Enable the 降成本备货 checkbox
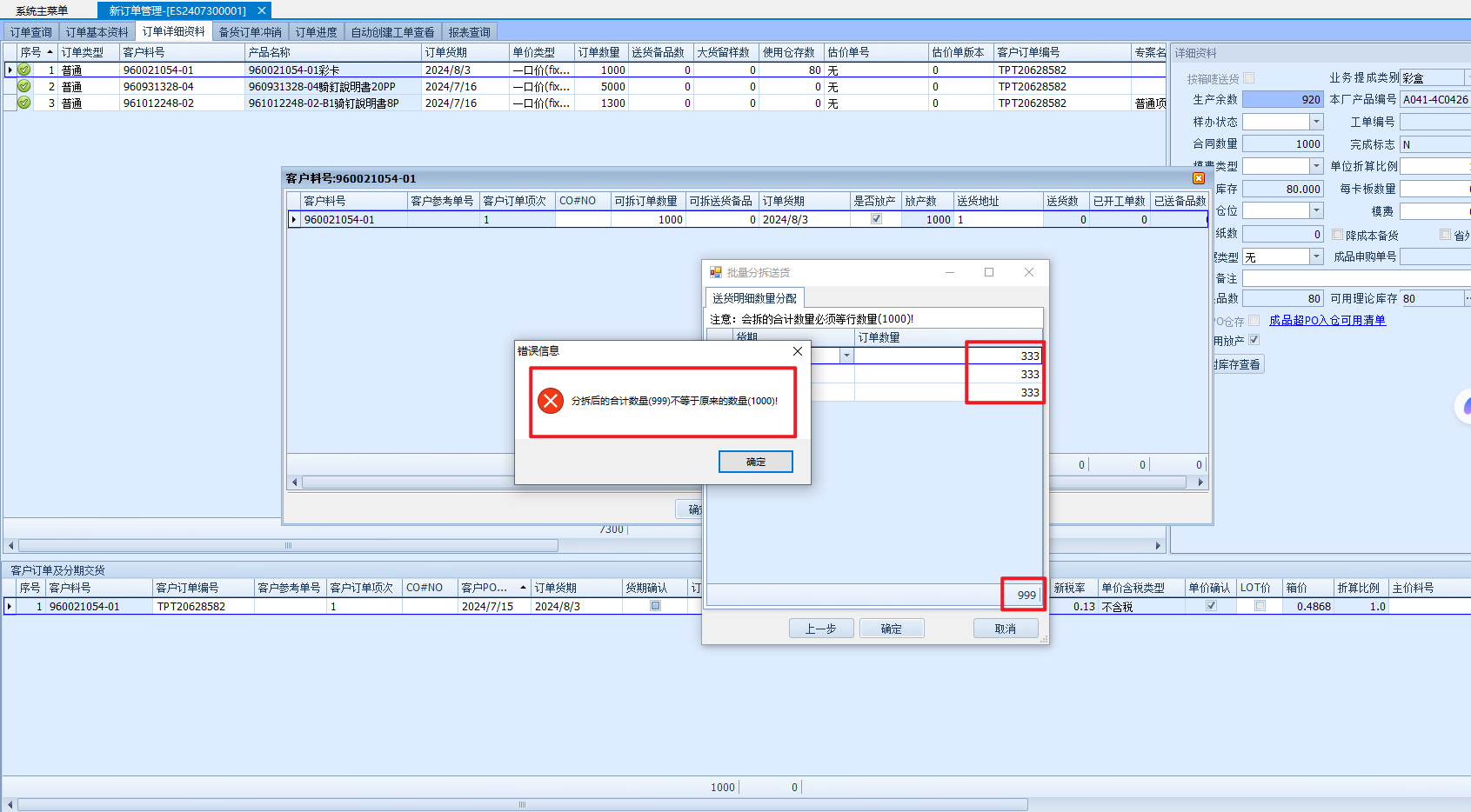This screenshot has width=1471, height=812. (x=1338, y=235)
